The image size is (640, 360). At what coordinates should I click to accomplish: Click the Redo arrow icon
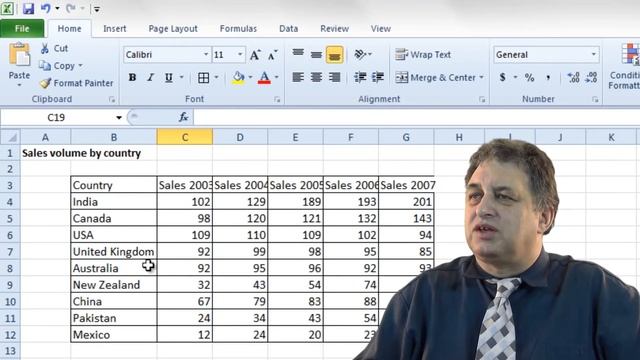click(x=71, y=8)
